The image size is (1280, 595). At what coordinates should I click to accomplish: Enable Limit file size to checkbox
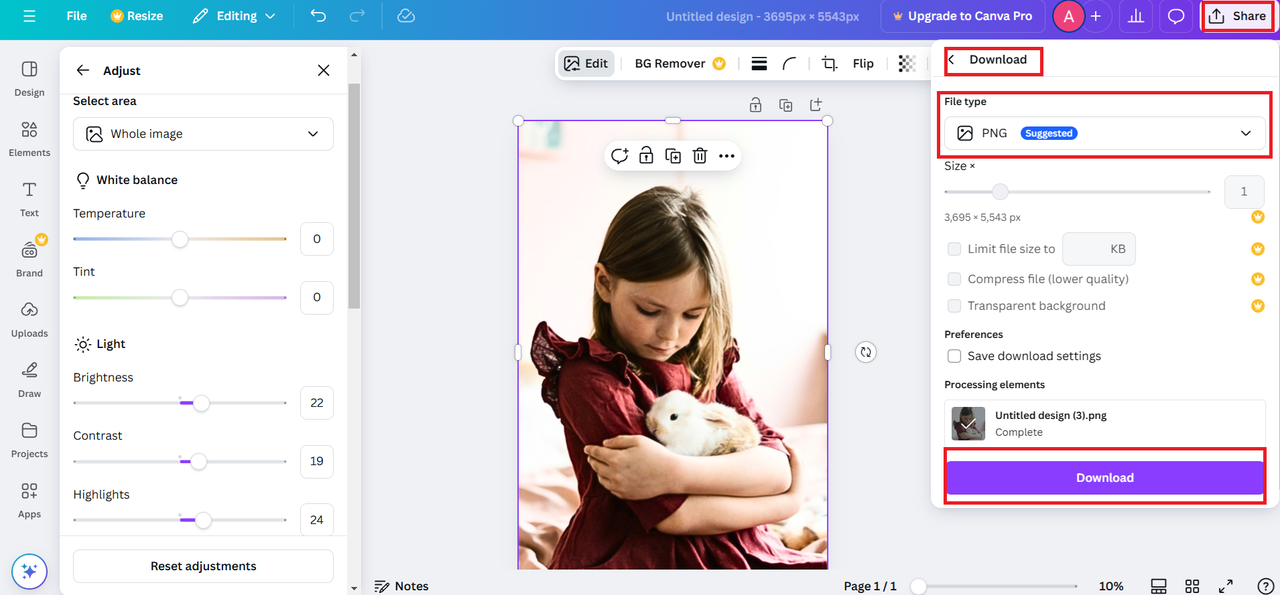[955, 249]
